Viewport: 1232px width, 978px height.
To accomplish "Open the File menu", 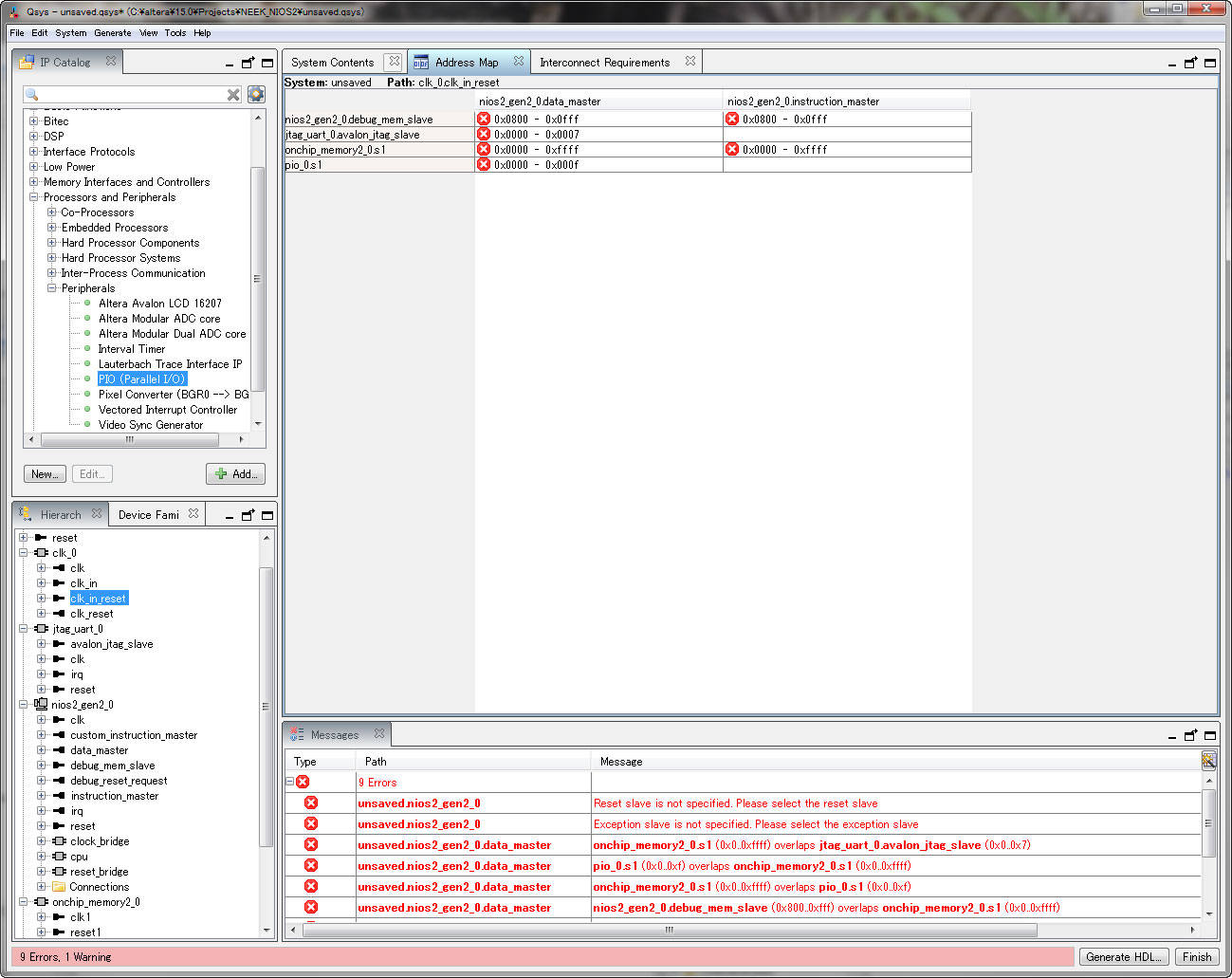I will coord(17,32).
